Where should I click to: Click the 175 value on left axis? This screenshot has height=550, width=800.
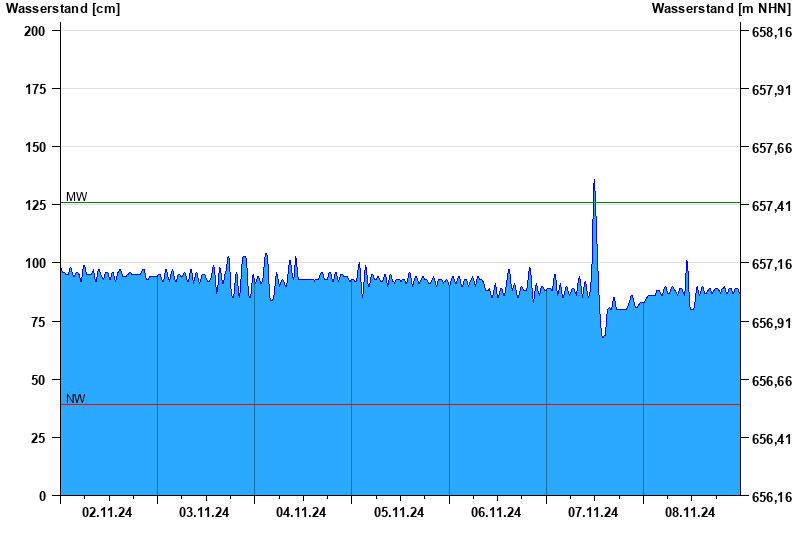[x=35, y=89]
